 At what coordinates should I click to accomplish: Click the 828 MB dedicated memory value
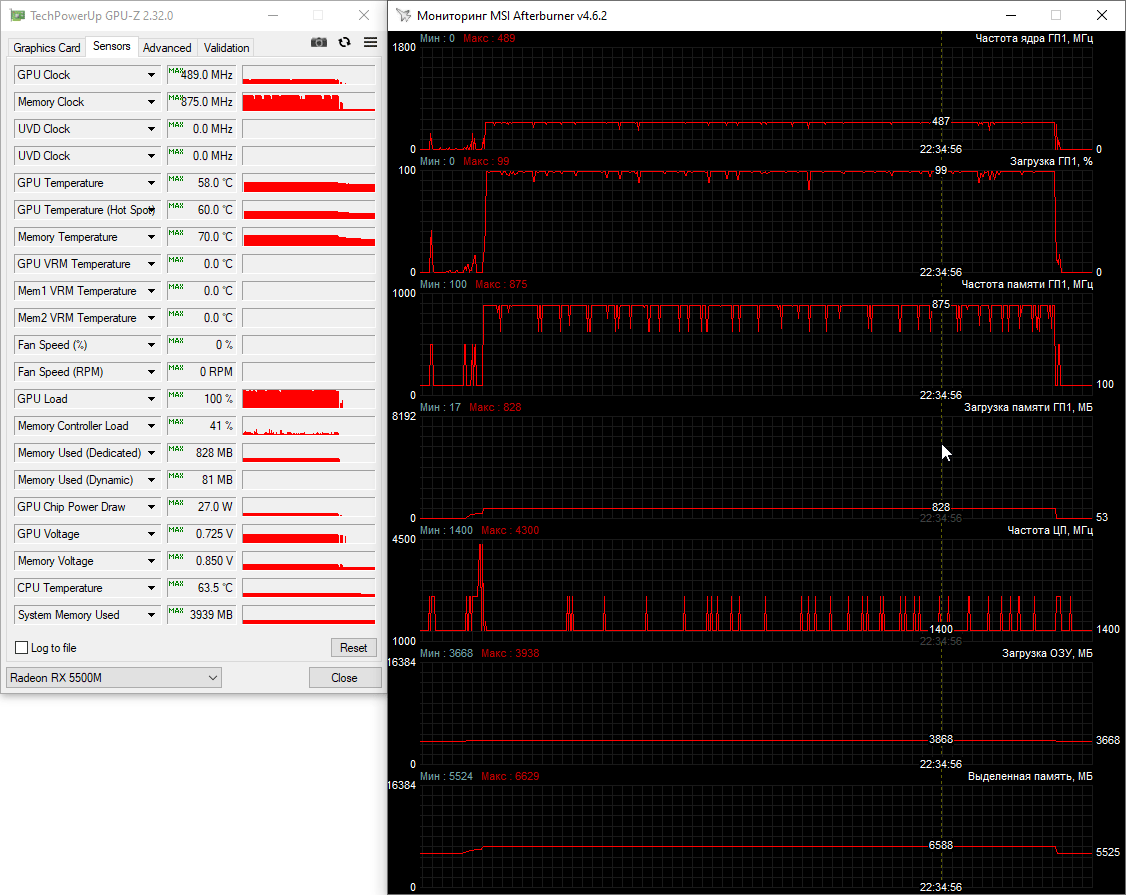(202, 453)
